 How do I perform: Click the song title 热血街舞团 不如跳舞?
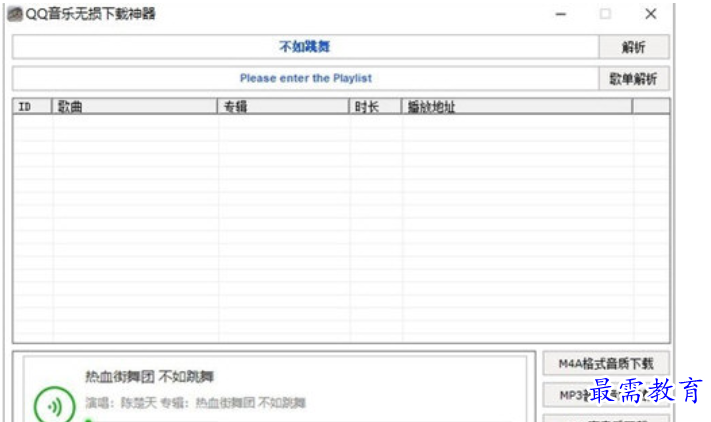149,376
